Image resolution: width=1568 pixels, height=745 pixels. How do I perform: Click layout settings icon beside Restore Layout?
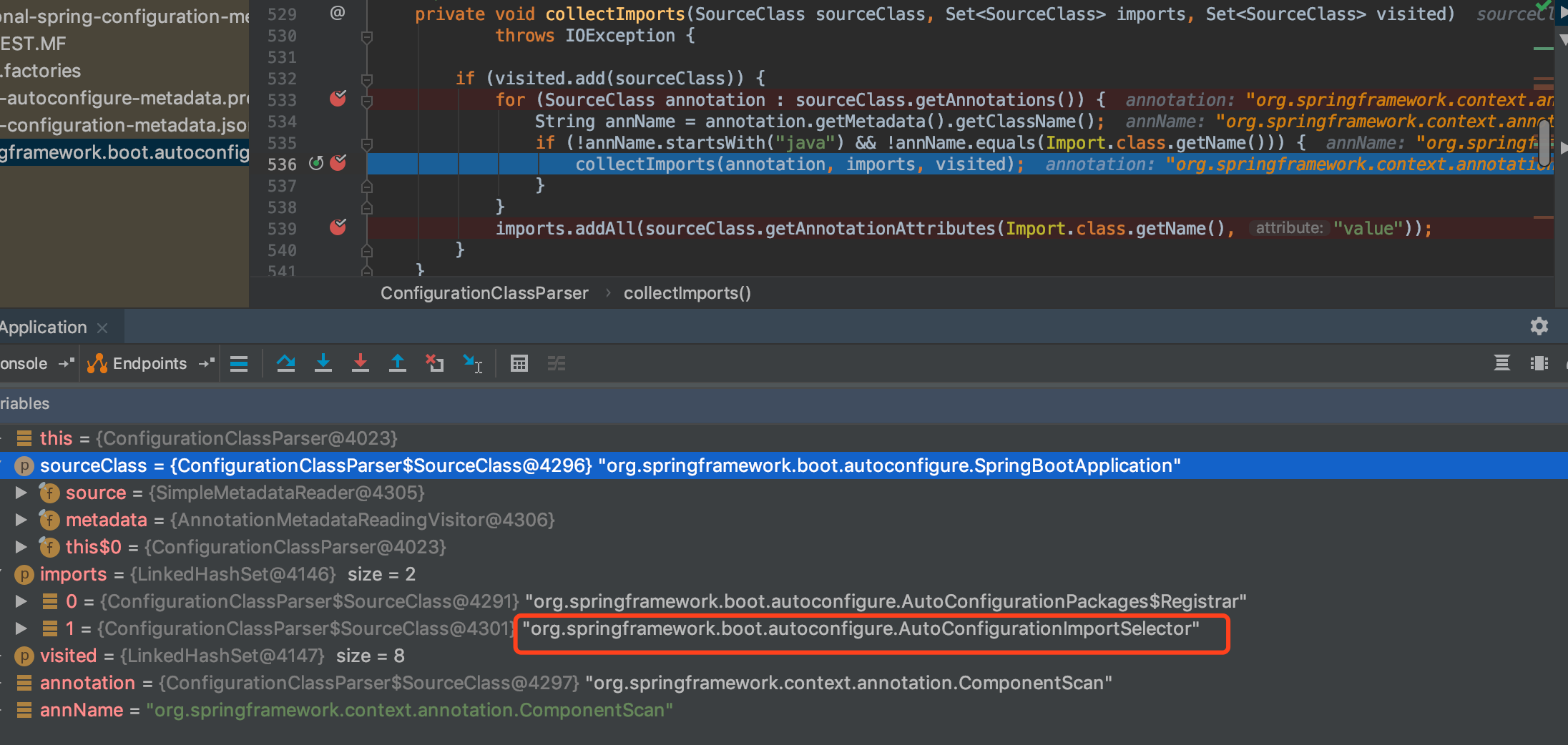(x=1539, y=364)
